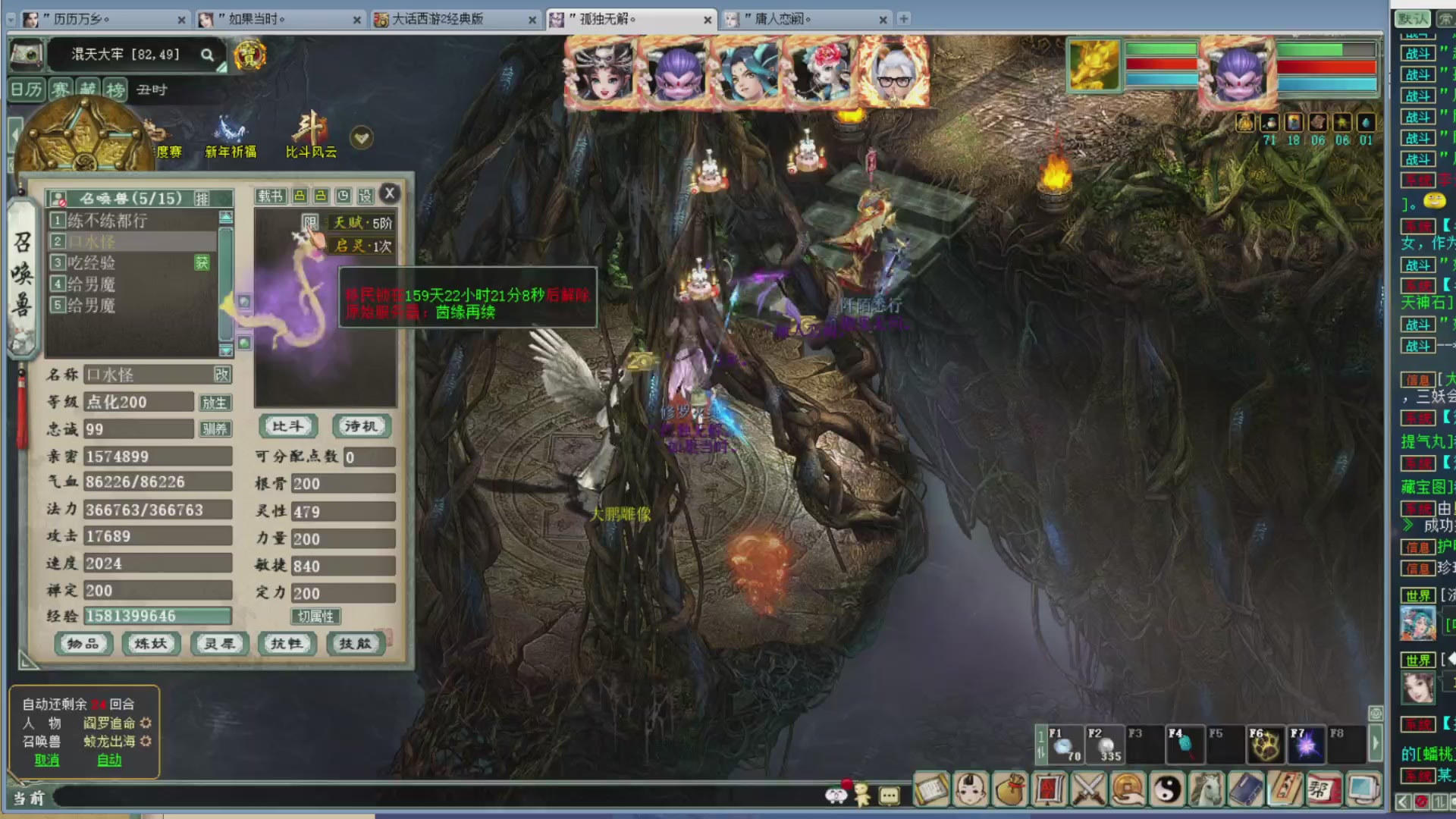Screen dimensions: 1456x819
Task: Click the crossed swords combat icon
Action: tap(1089, 789)
